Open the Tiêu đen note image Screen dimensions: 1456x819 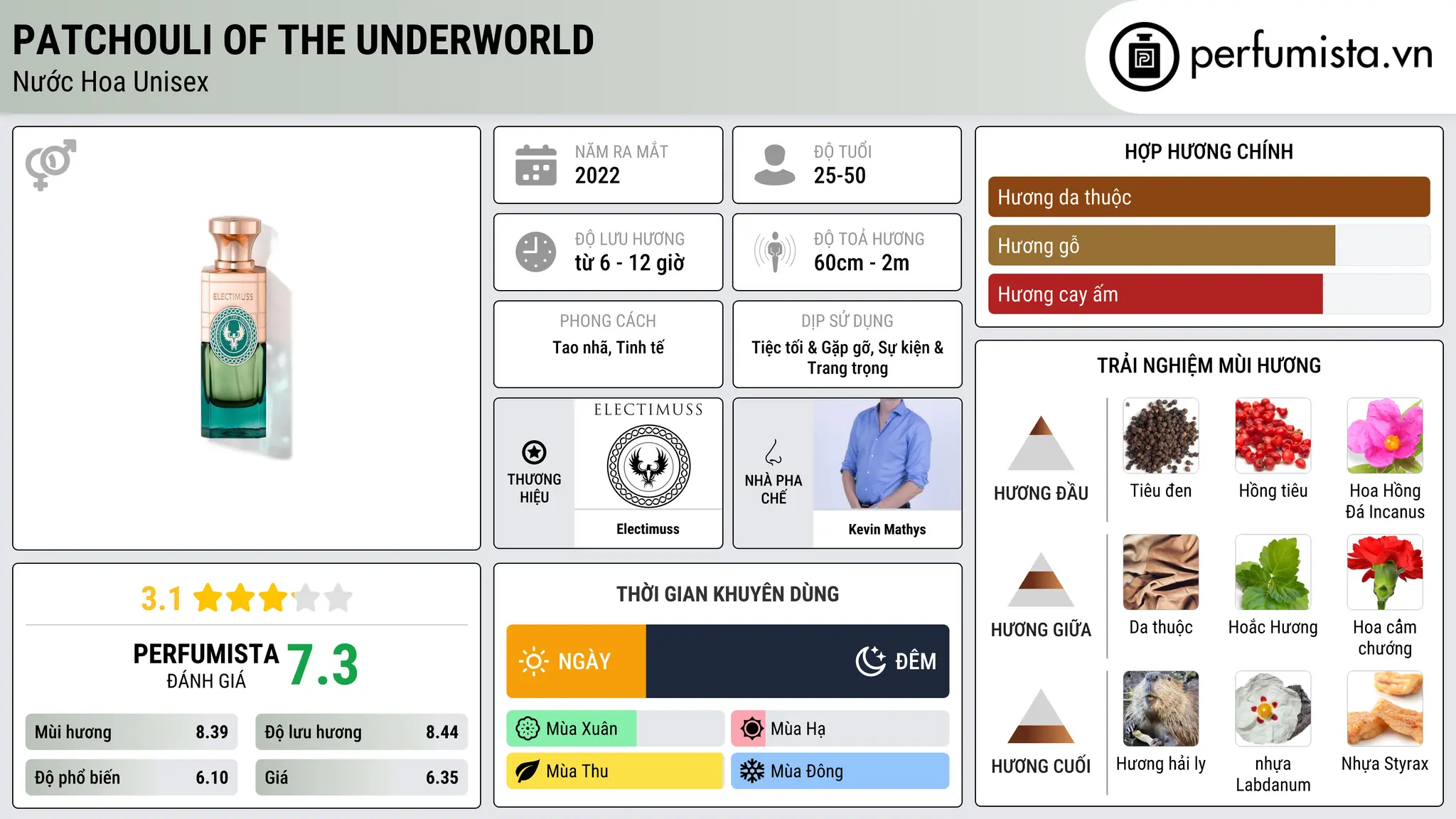coord(1161,436)
